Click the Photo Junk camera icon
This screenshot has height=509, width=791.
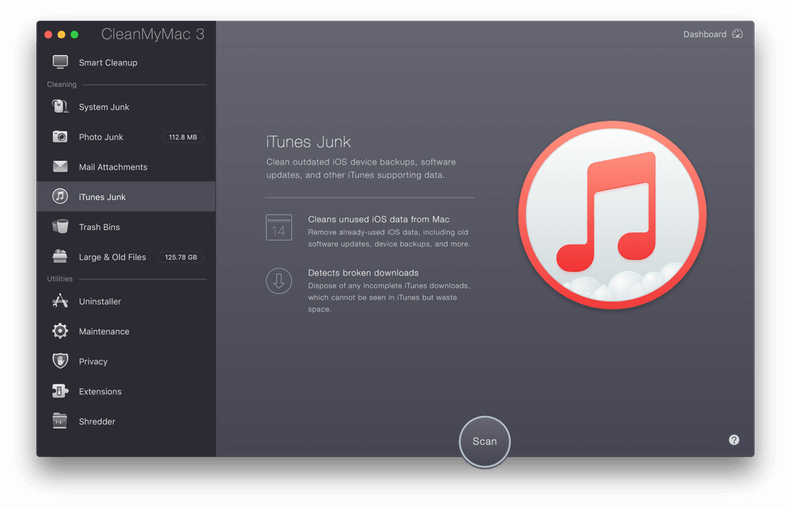[60, 137]
